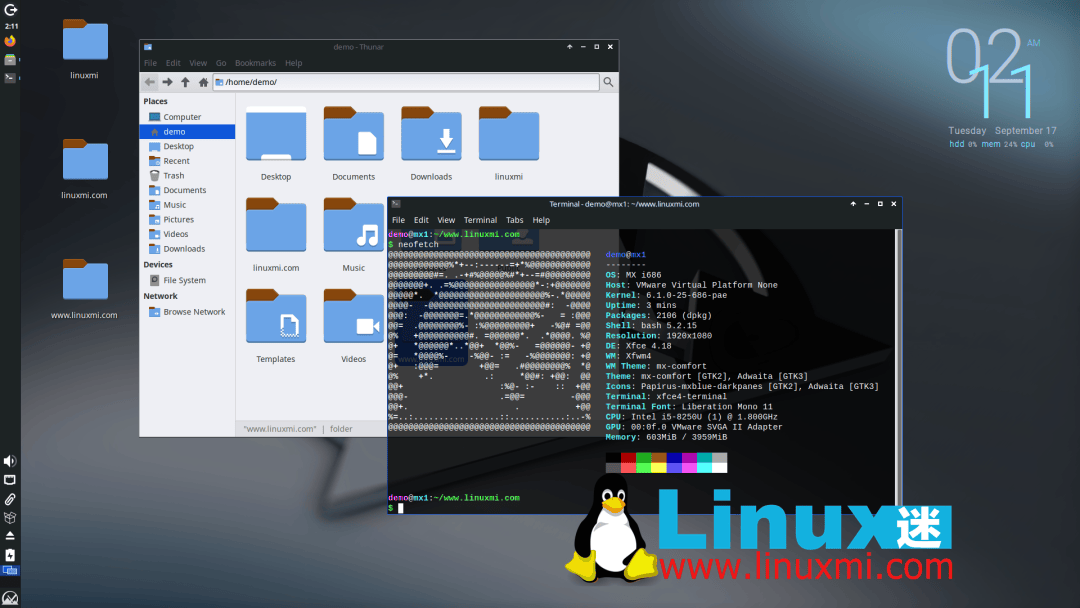Click the search magnifier in Thunar address bar
1080x608 pixels.
pyautogui.click(x=609, y=82)
